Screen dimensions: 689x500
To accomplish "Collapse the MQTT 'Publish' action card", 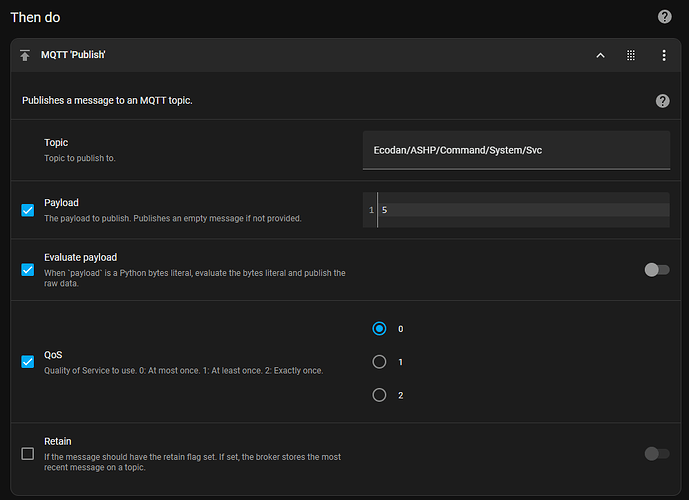I will pyautogui.click(x=600, y=55).
